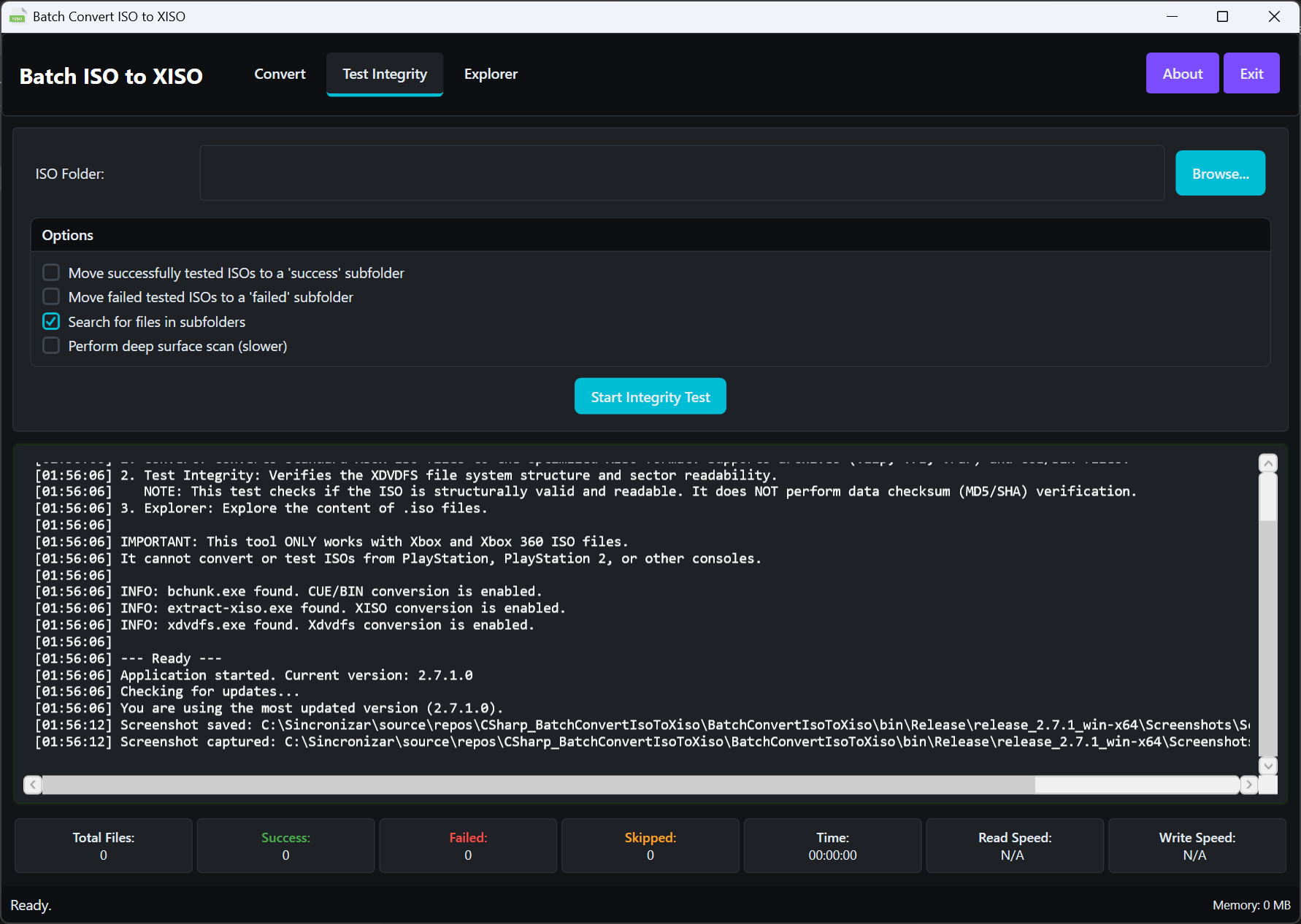Click log line 'INFO: bchunk.exe found'

(x=289, y=591)
